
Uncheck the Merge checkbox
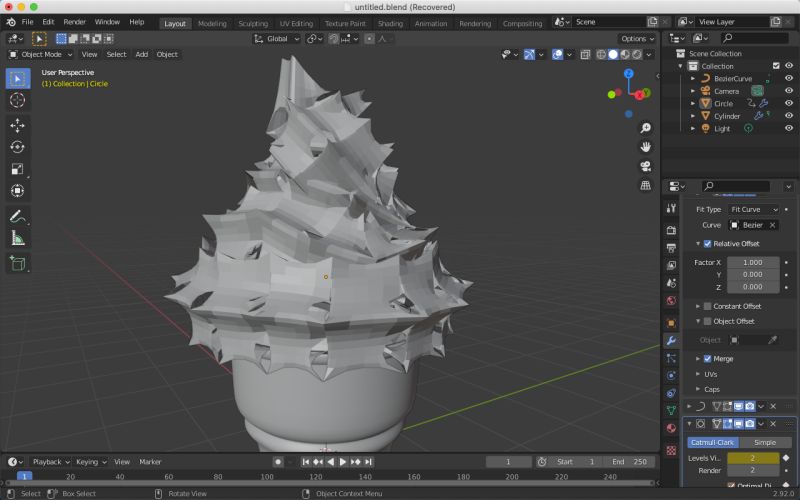coord(708,359)
